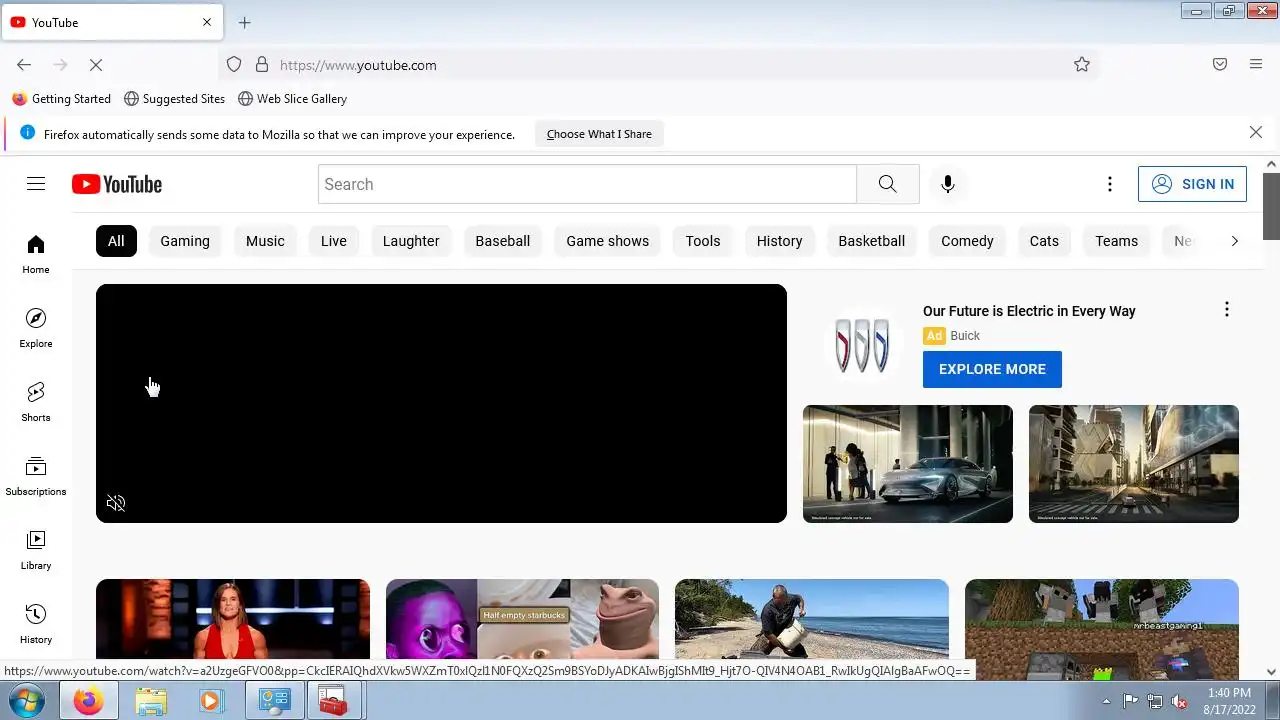
Task: Open Web Slice Gallery bookmark
Action: tap(292, 99)
